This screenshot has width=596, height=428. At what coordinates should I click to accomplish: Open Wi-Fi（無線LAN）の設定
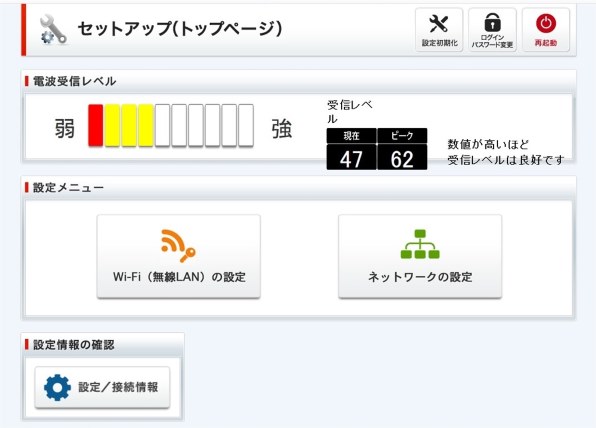(x=179, y=256)
